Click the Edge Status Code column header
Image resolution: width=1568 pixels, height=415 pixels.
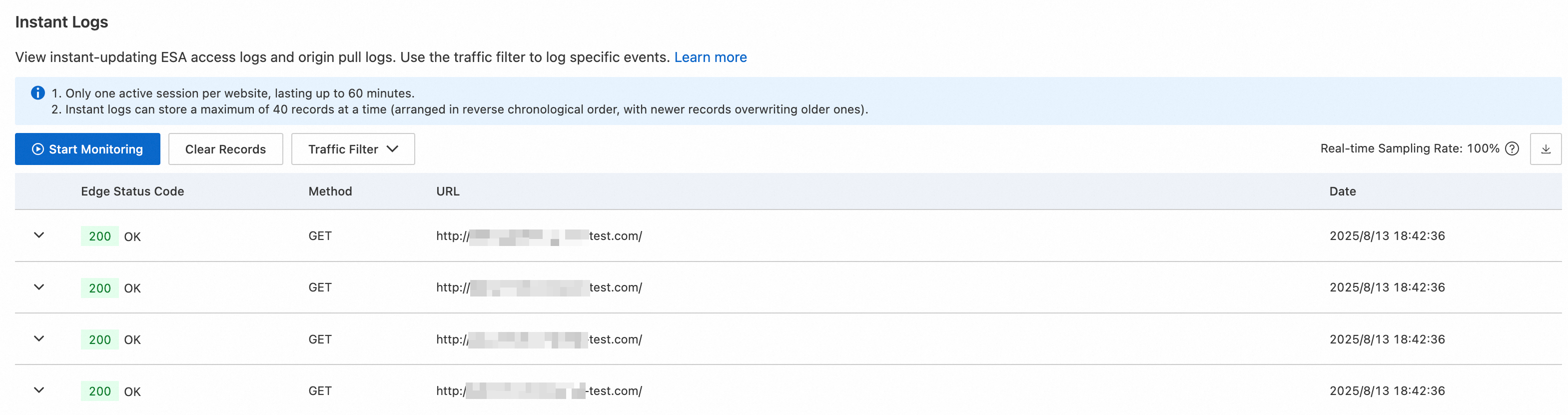pyautogui.click(x=132, y=191)
